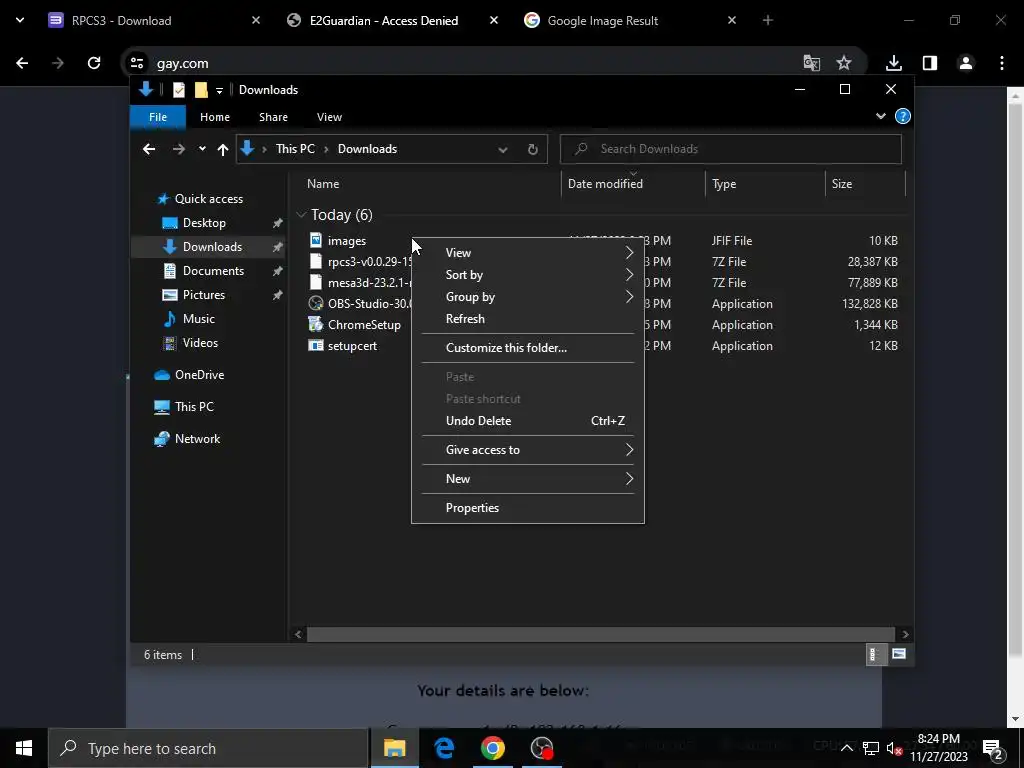
Task: Click the horizontal scrollbar in file list
Action: coord(600,635)
